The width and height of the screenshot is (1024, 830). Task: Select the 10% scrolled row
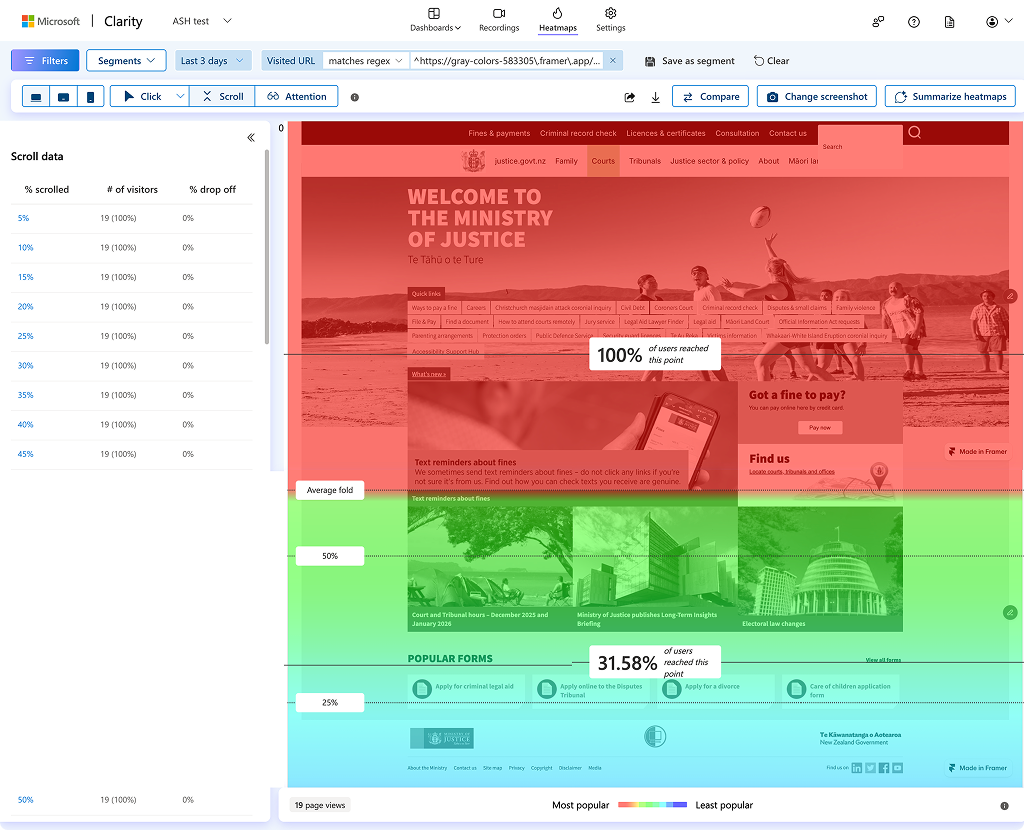(131, 247)
